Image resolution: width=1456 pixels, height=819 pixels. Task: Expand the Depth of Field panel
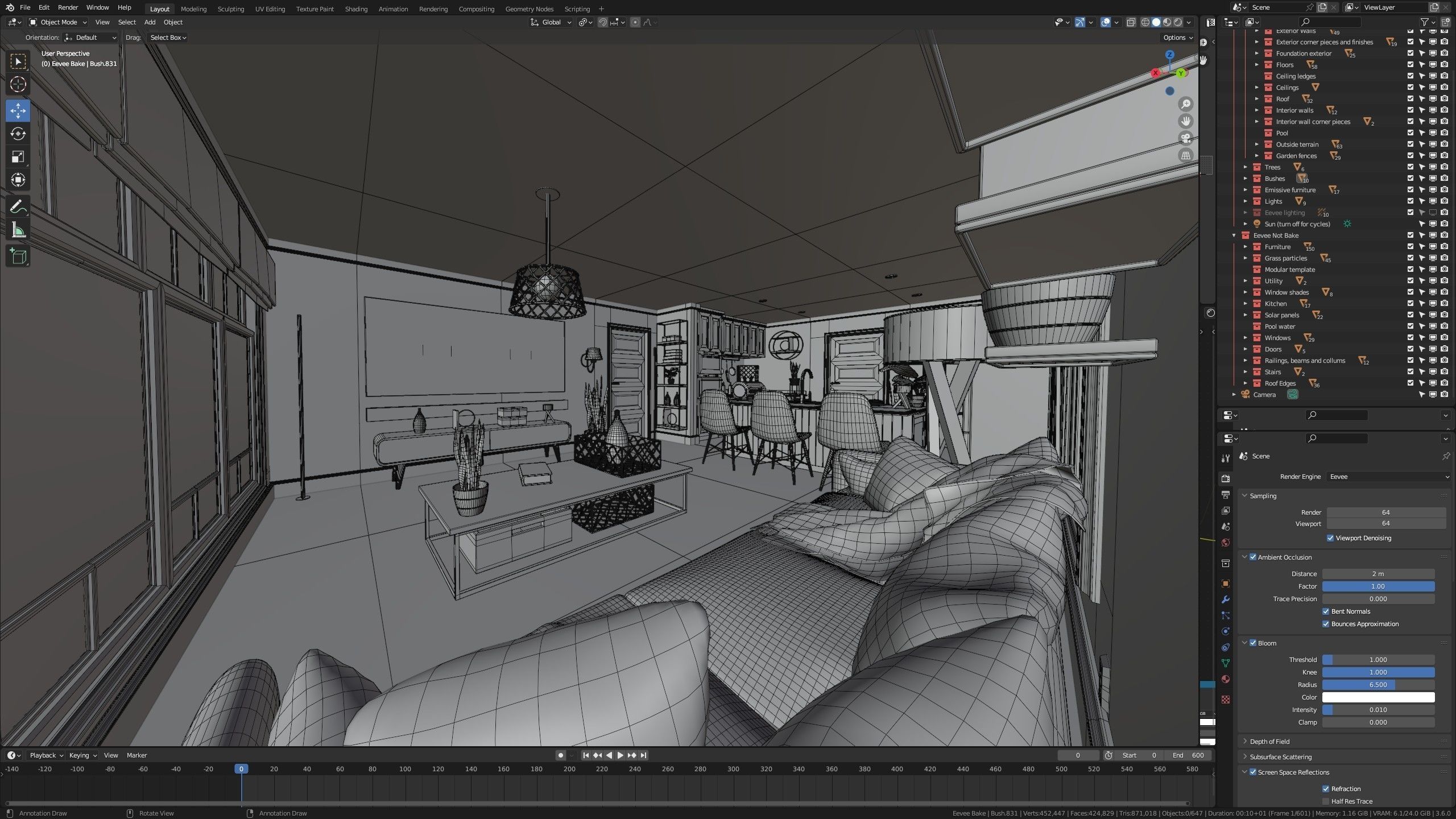1269,742
